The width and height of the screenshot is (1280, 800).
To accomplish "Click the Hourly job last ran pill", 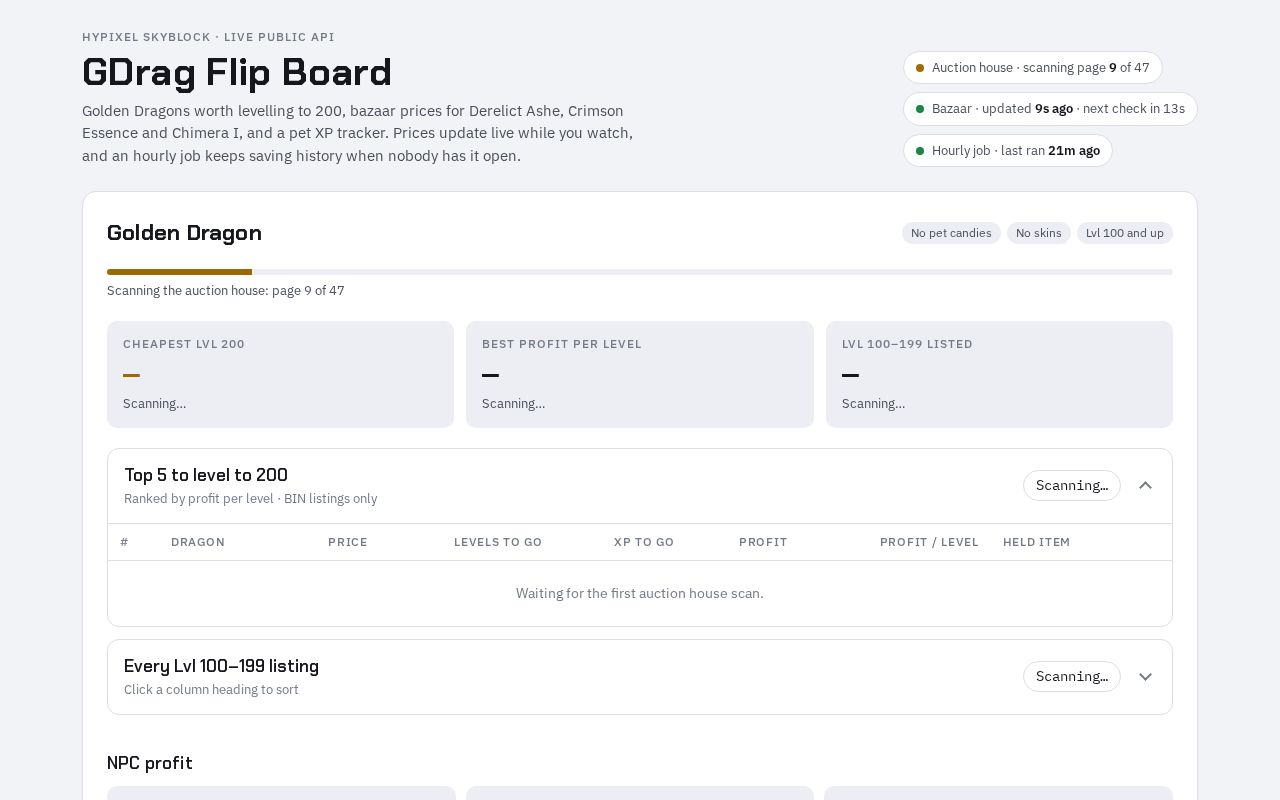I will pyautogui.click(x=1007, y=151).
